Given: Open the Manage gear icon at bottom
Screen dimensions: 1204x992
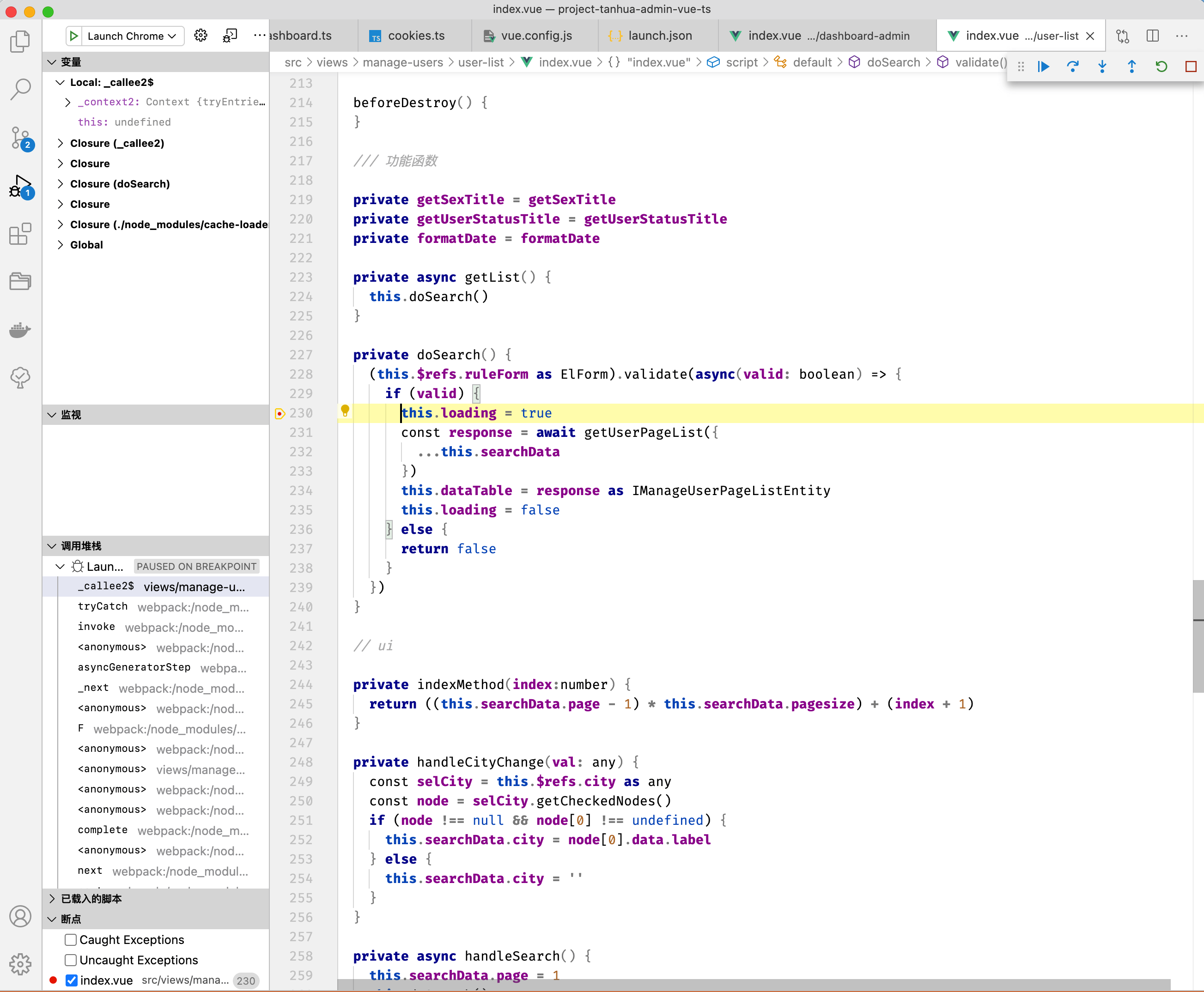Looking at the screenshot, I should [21, 964].
